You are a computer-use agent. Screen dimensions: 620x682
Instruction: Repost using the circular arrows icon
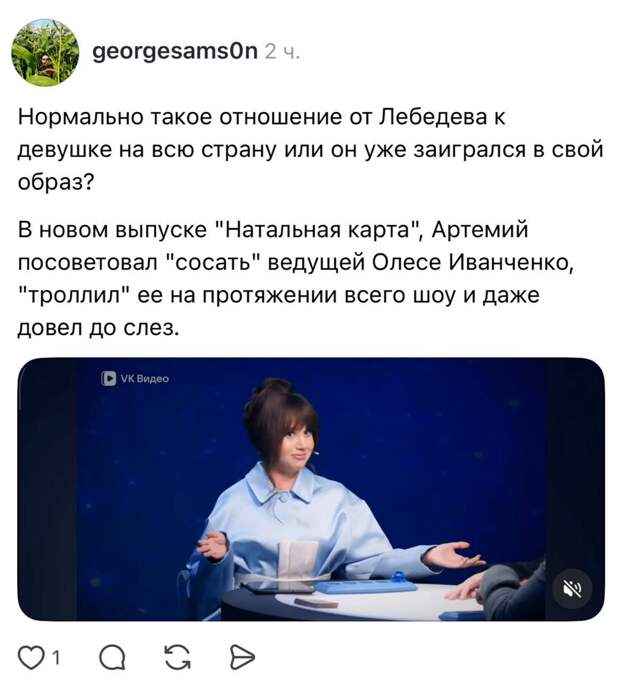pos(178,656)
